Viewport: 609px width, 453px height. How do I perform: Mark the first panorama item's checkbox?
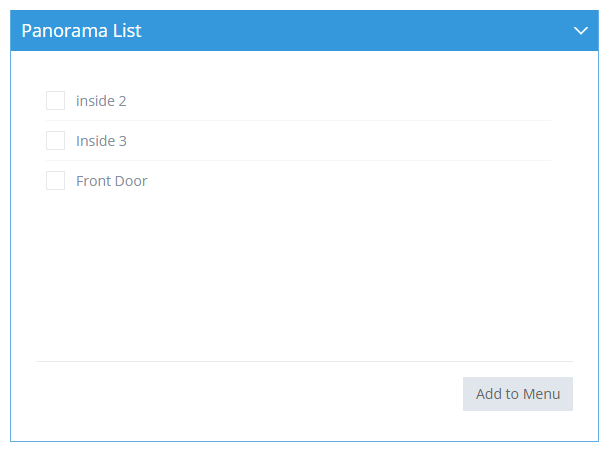click(56, 101)
